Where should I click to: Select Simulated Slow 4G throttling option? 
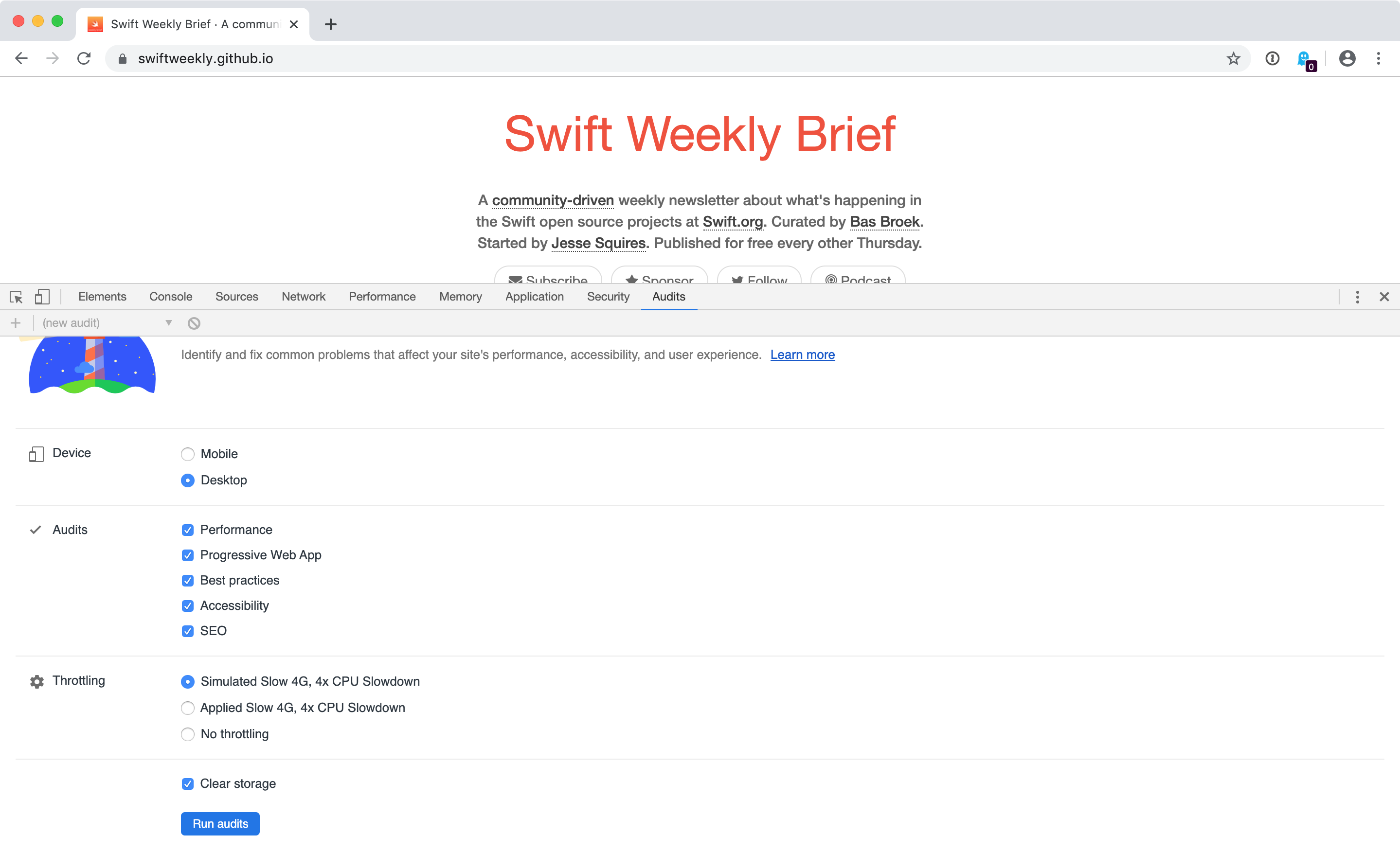click(187, 681)
